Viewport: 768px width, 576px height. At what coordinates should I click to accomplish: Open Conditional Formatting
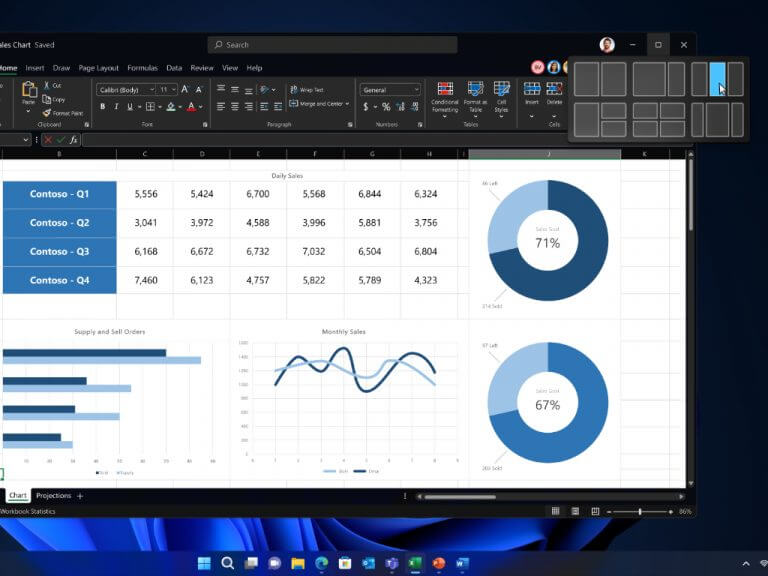[x=445, y=100]
